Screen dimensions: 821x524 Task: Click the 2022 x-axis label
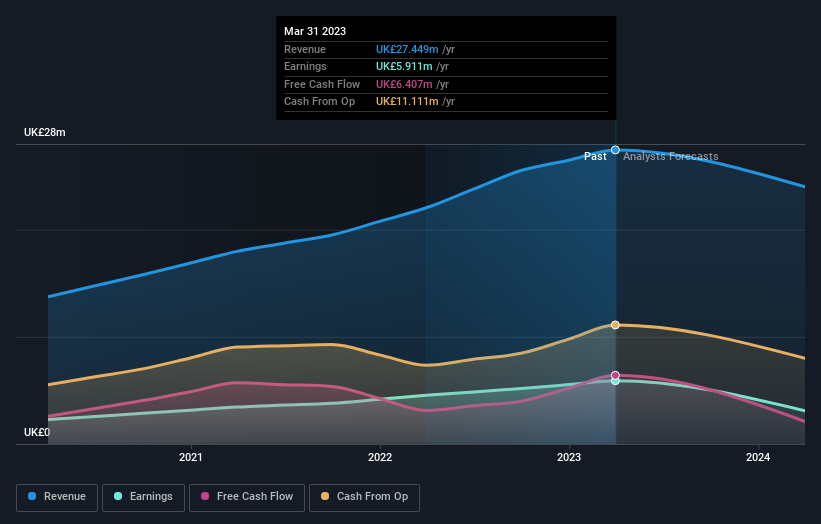(380, 457)
